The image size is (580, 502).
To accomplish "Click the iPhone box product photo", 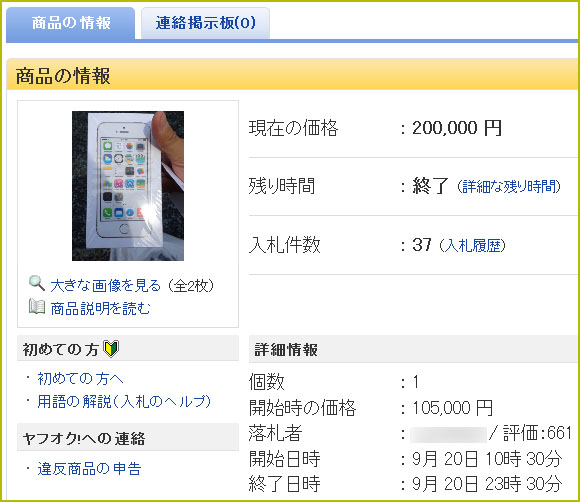I will tap(128, 186).
